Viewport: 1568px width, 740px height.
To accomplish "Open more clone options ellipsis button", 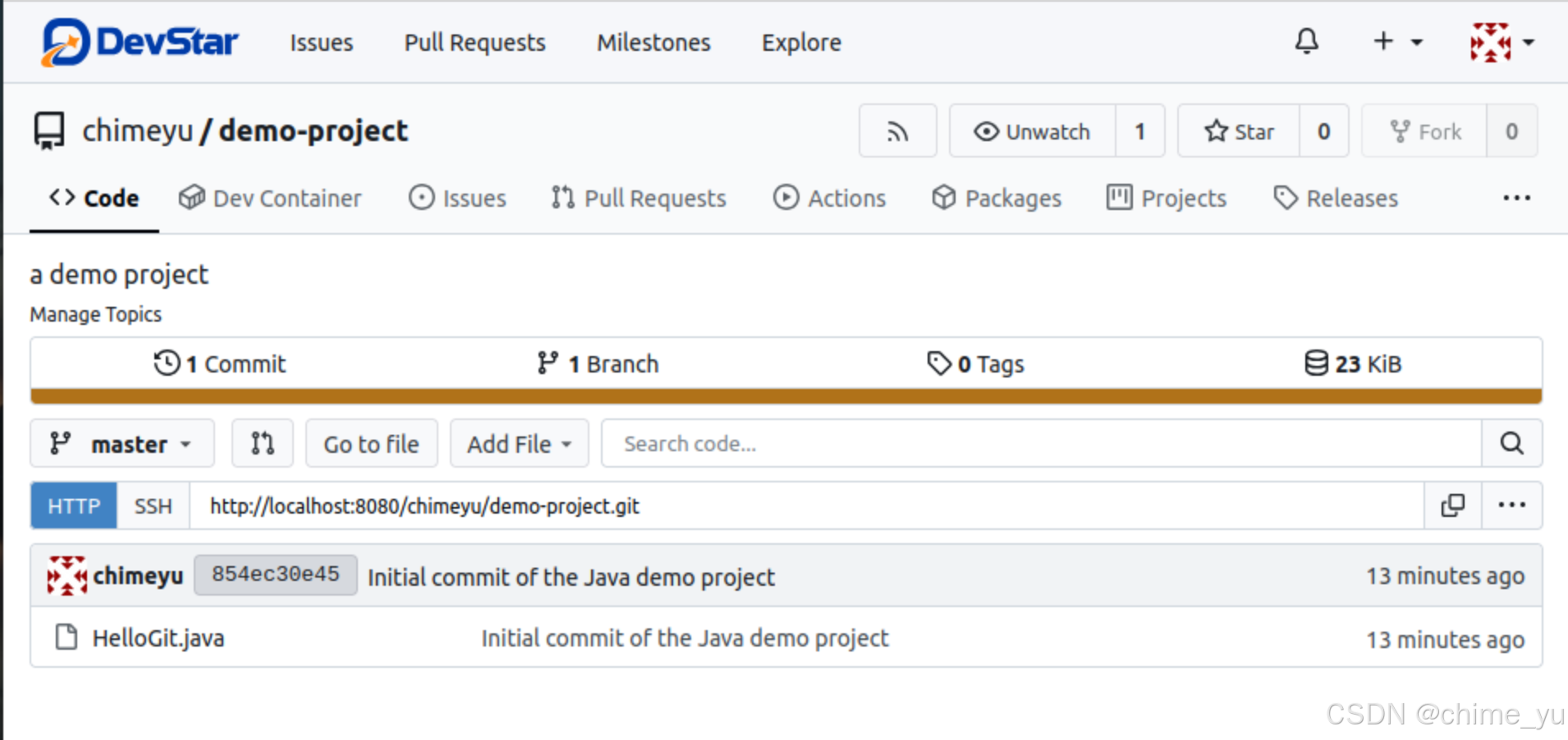I will click(1511, 505).
